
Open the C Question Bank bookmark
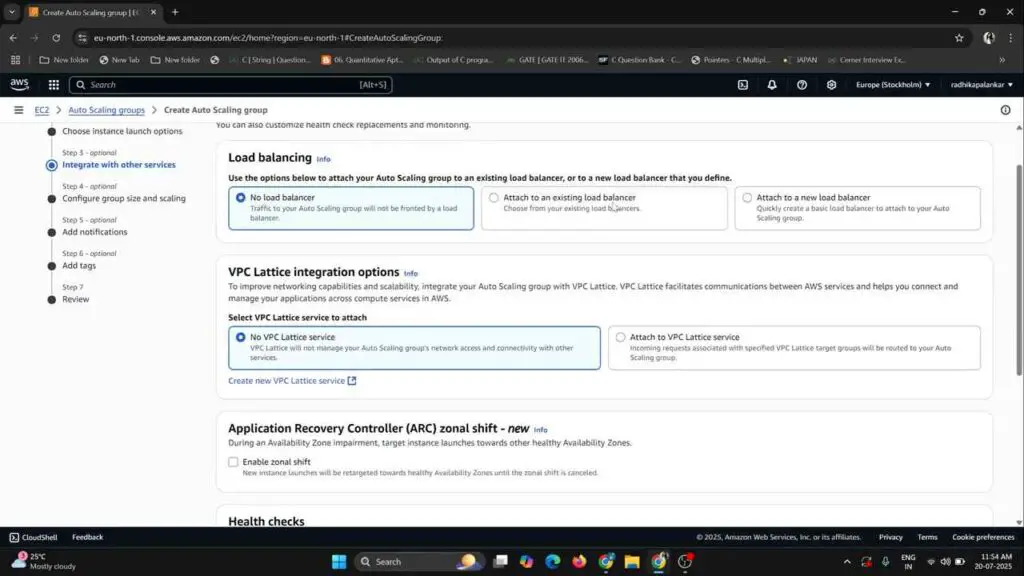[639, 59]
